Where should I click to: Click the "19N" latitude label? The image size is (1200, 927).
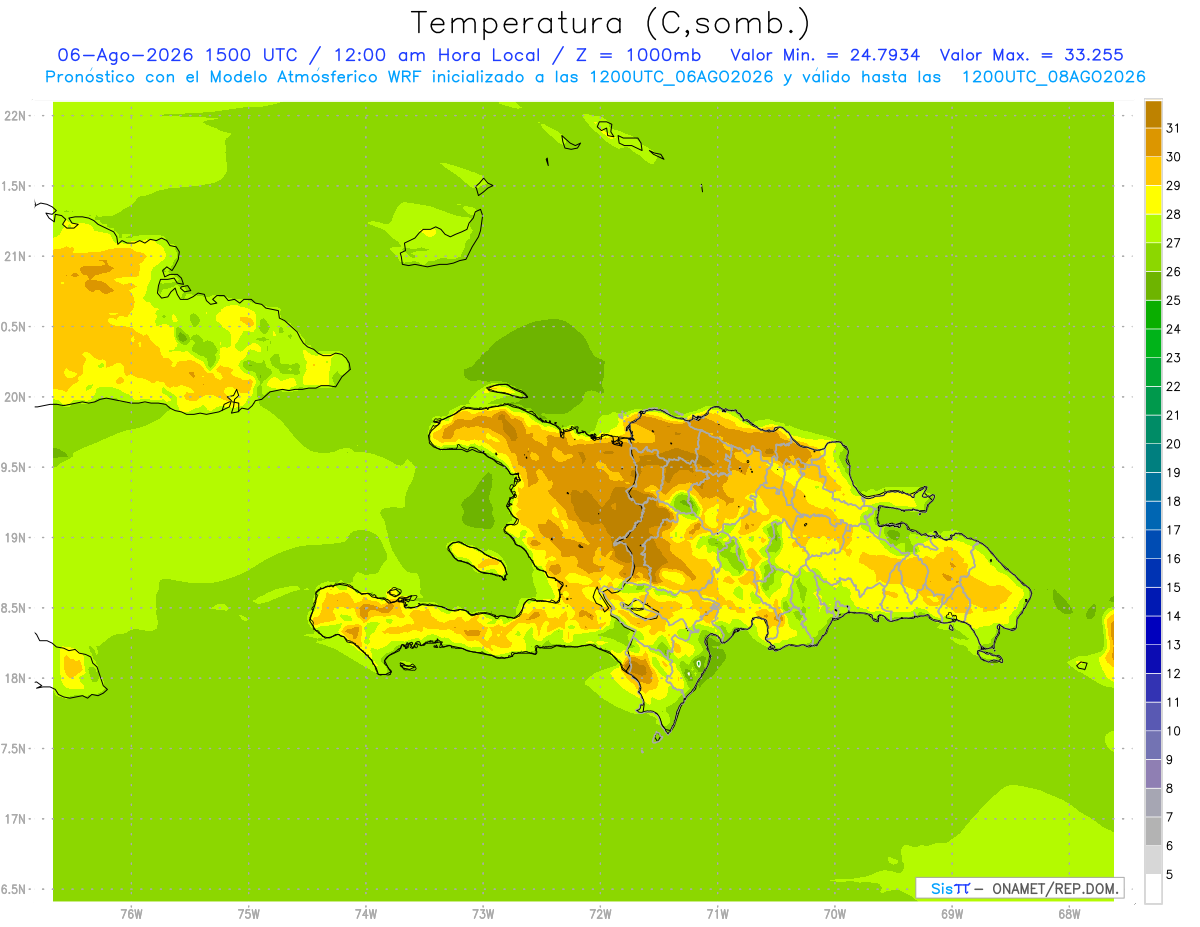click(x=15, y=538)
